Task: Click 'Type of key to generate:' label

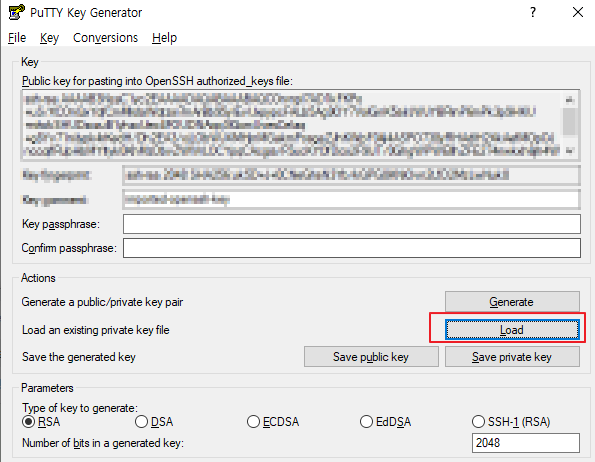Action: tap(80, 408)
